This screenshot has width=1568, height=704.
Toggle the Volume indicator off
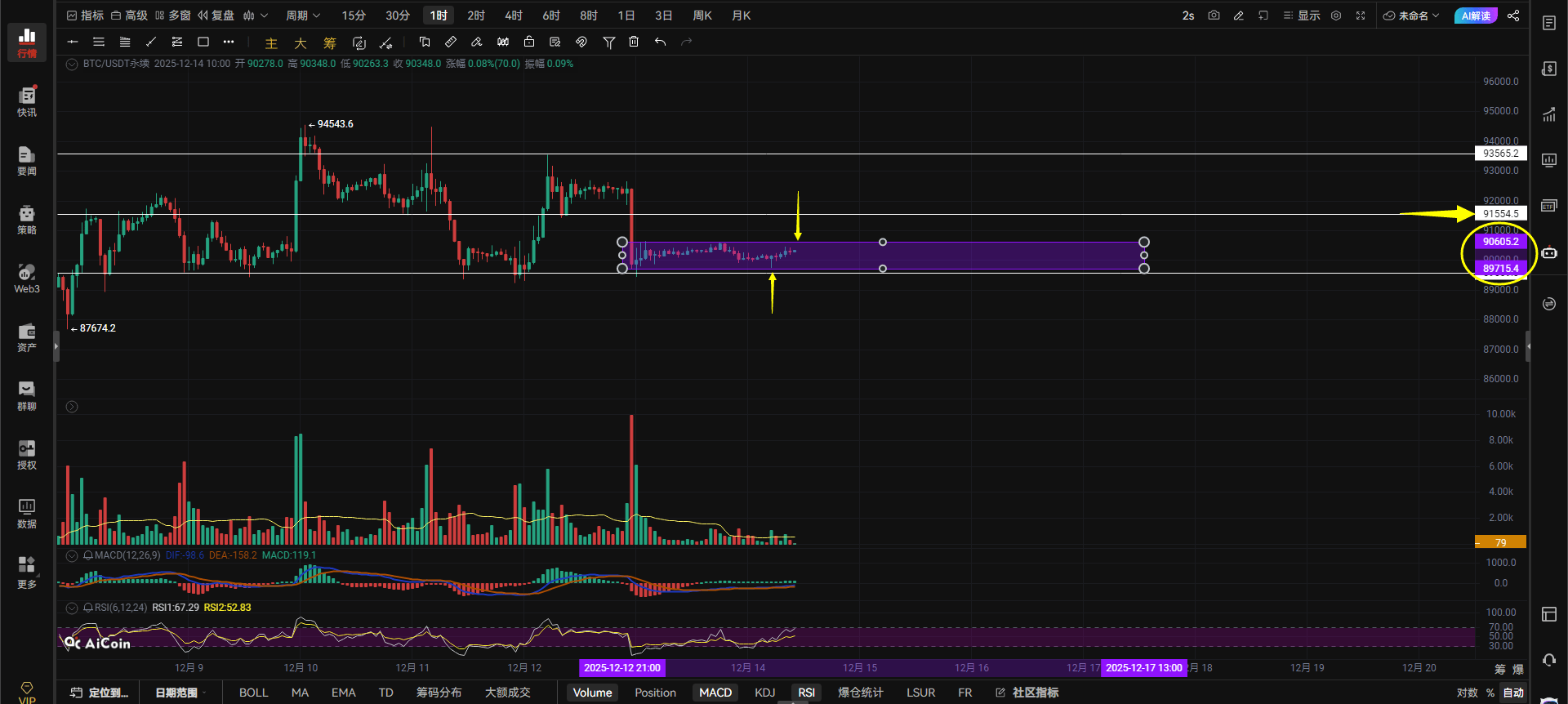pyautogui.click(x=592, y=693)
